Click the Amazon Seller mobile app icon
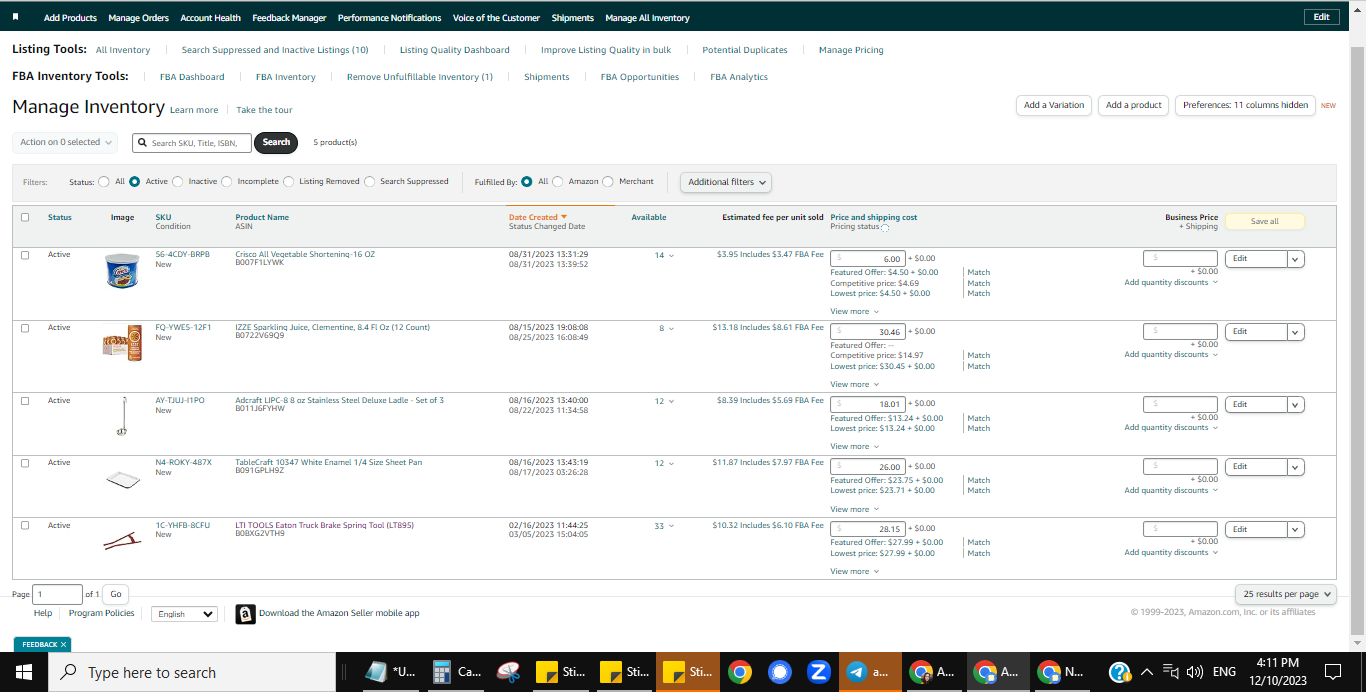 coord(245,614)
